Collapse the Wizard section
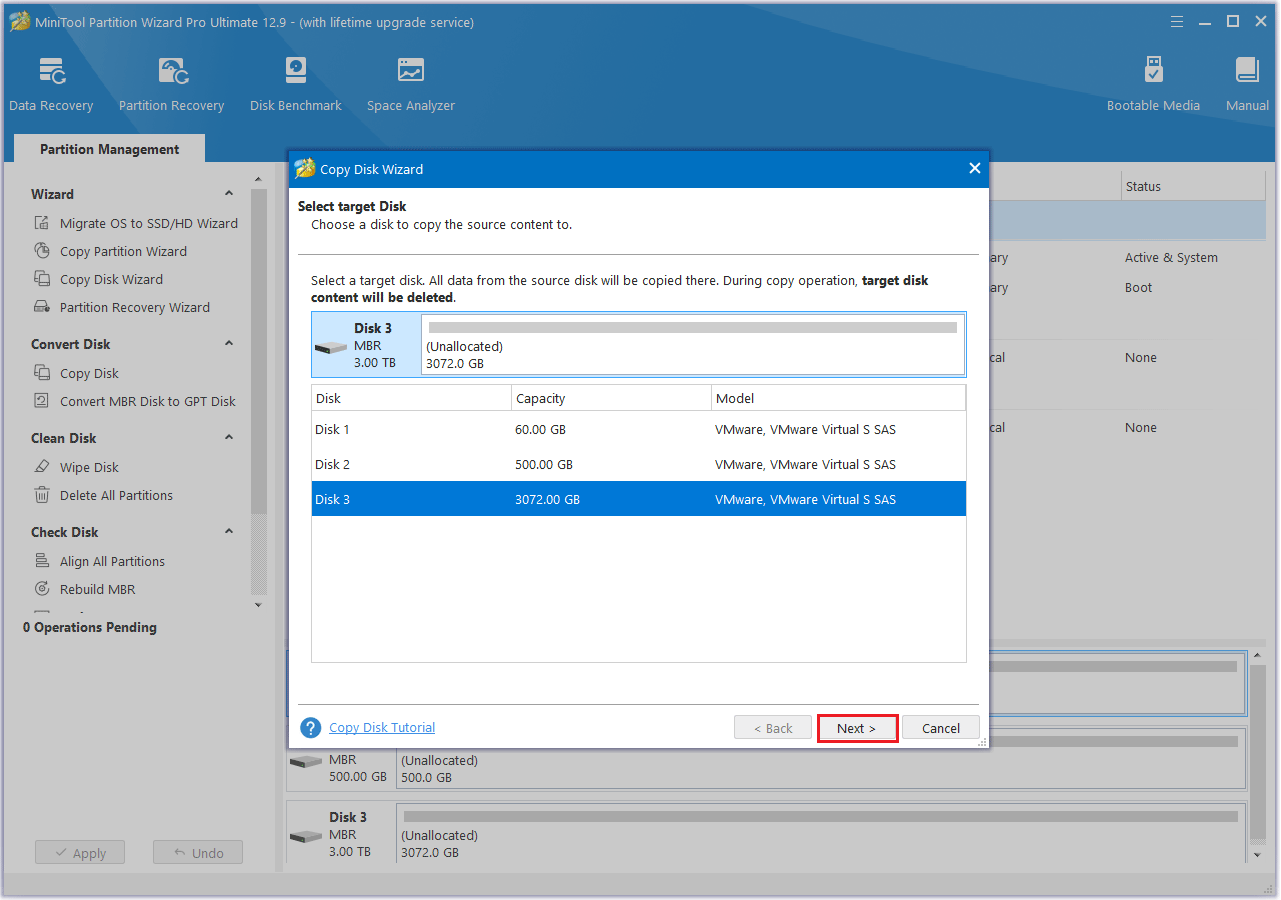This screenshot has height=900, width=1281. click(229, 194)
